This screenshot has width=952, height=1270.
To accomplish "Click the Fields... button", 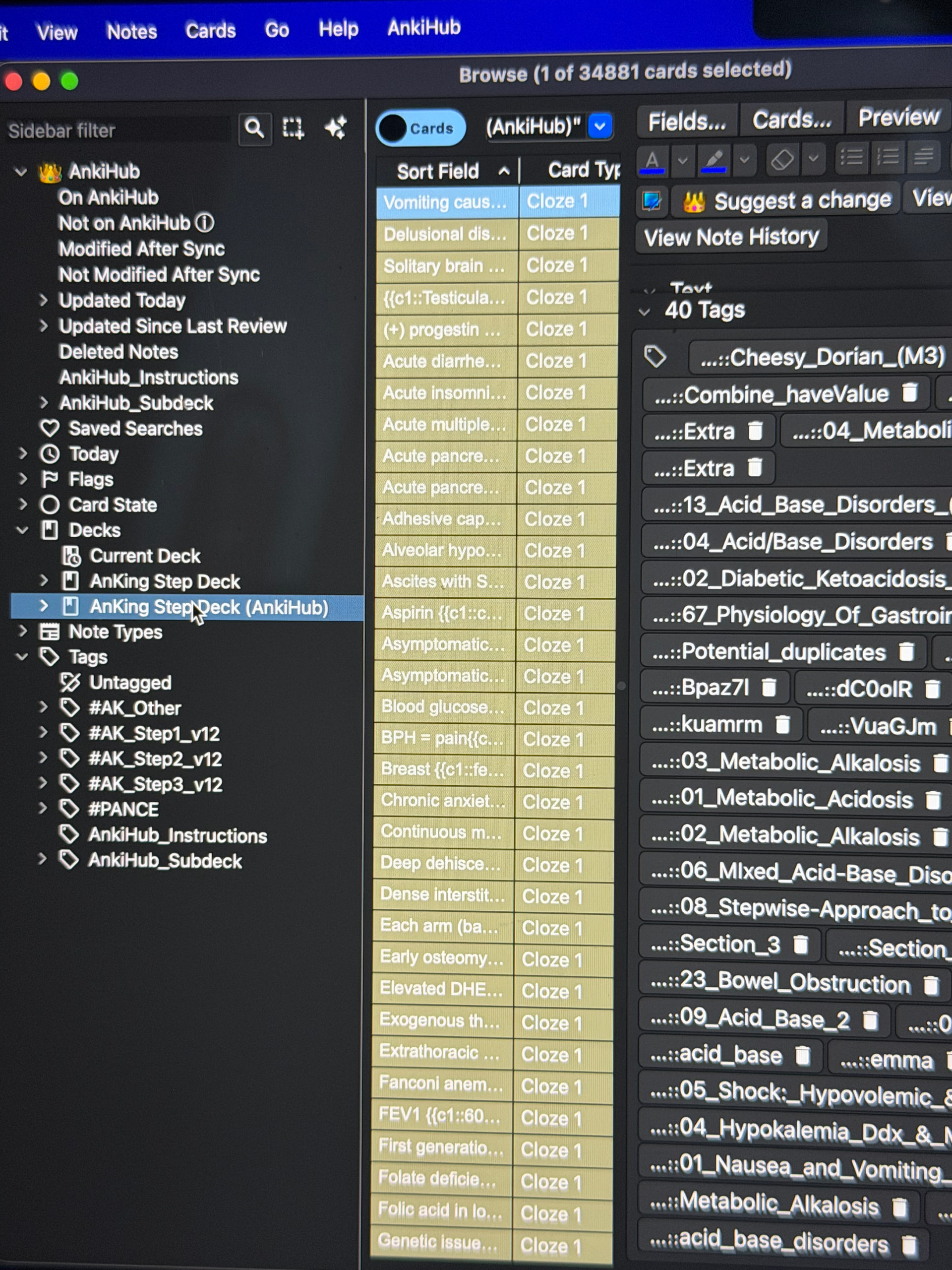I will tap(687, 121).
